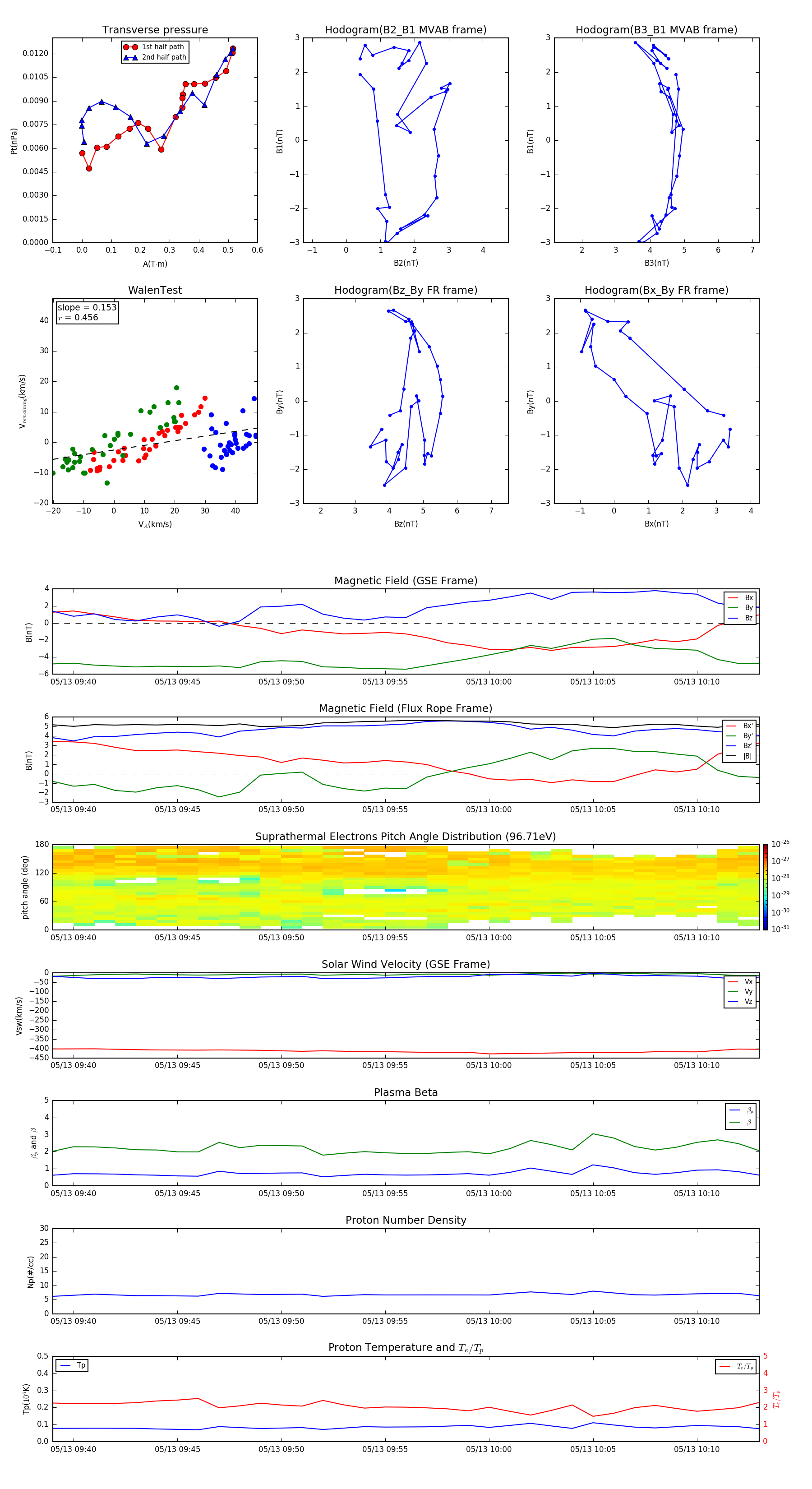This screenshot has width=812, height=1489.
Task: Click 'Magnetic Field (Flux Rope Frame)' title
Action: tap(406, 709)
